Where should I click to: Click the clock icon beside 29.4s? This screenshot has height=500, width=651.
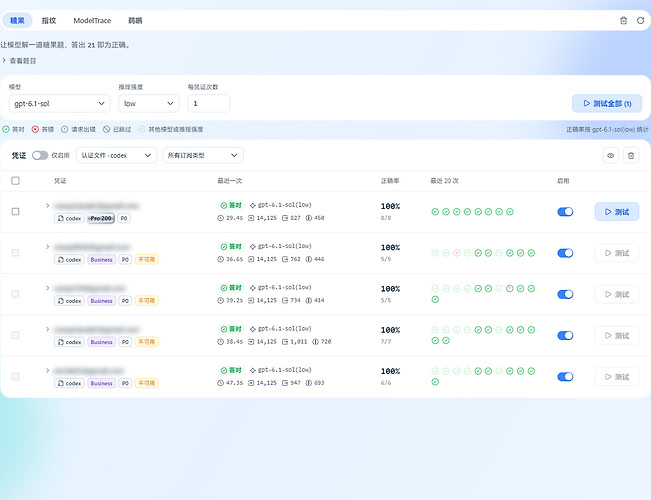220,218
